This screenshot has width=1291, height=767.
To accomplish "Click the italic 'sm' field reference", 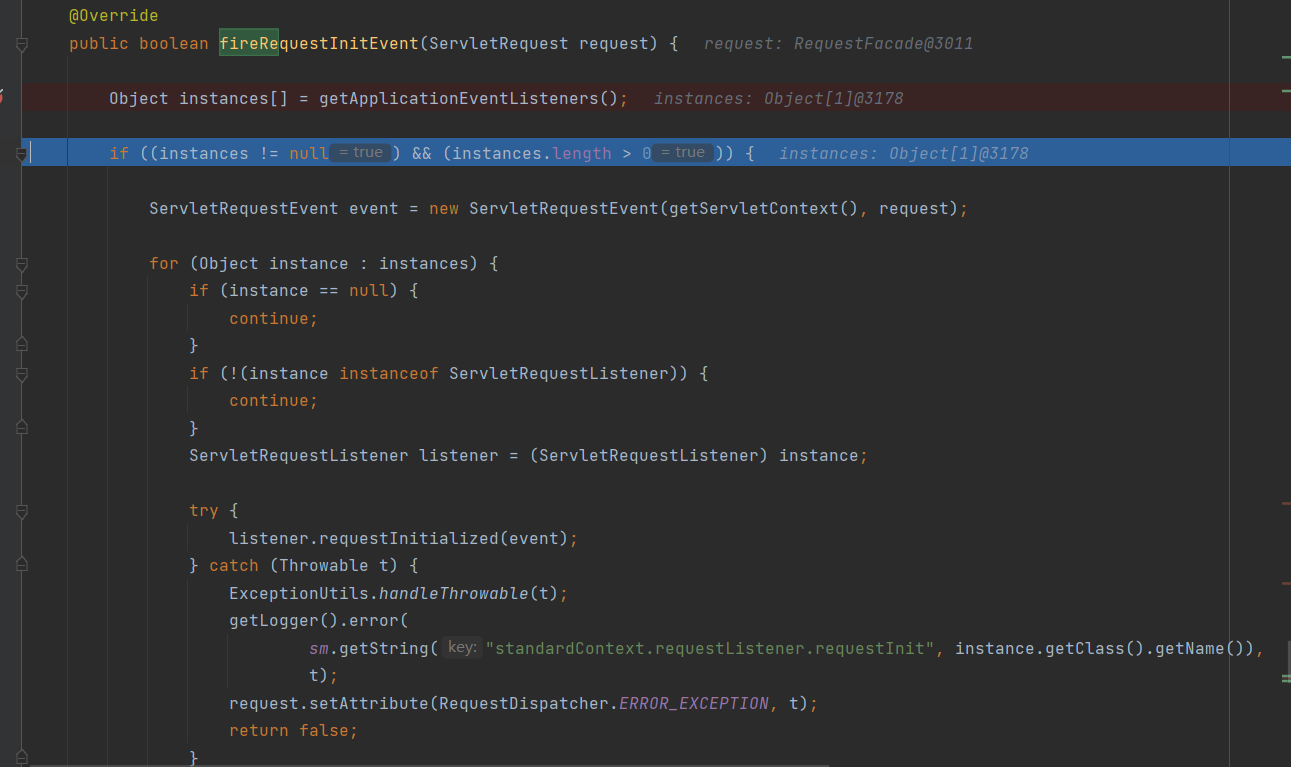I will [x=318, y=648].
